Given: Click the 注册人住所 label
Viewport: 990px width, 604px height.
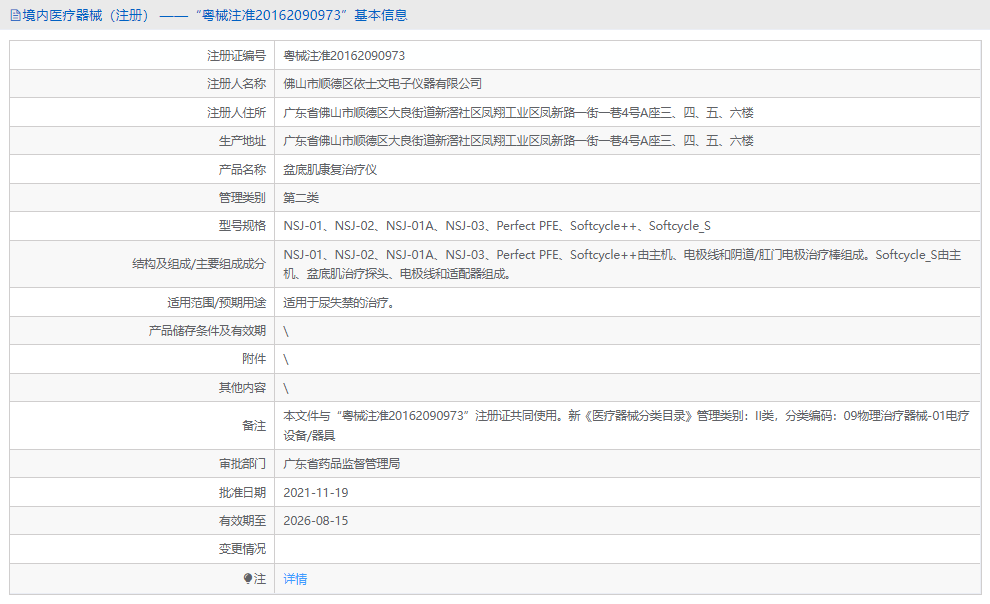Looking at the screenshot, I should 236,112.
